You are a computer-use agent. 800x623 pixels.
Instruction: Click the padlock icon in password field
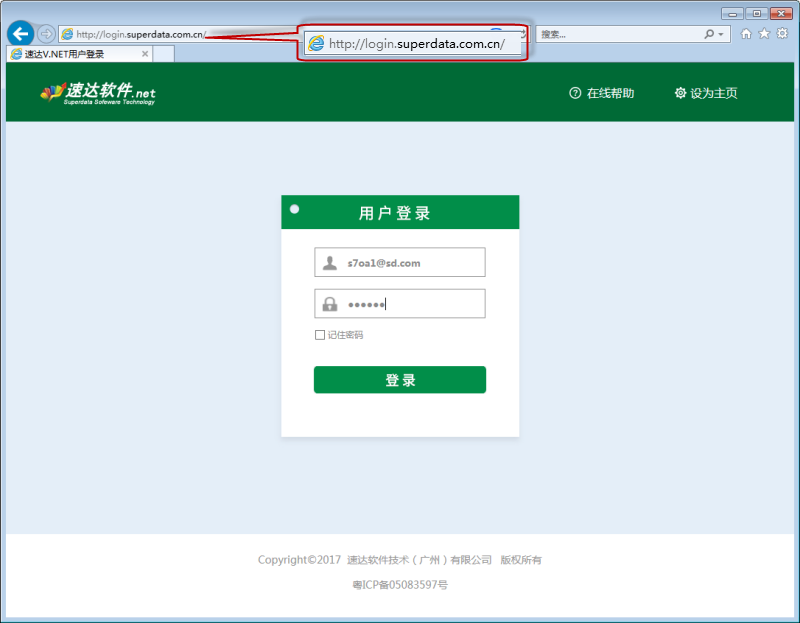(330, 305)
